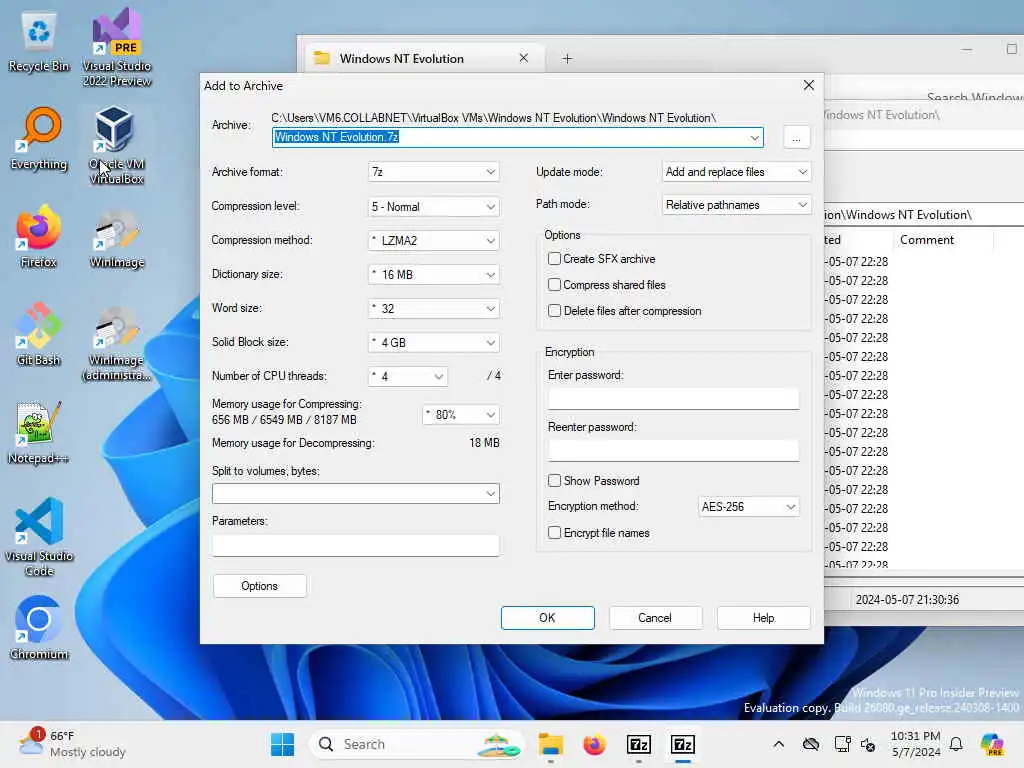Open the clock showing 10:31 PM
This screenshot has height=768, width=1024.
(x=915, y=744)
